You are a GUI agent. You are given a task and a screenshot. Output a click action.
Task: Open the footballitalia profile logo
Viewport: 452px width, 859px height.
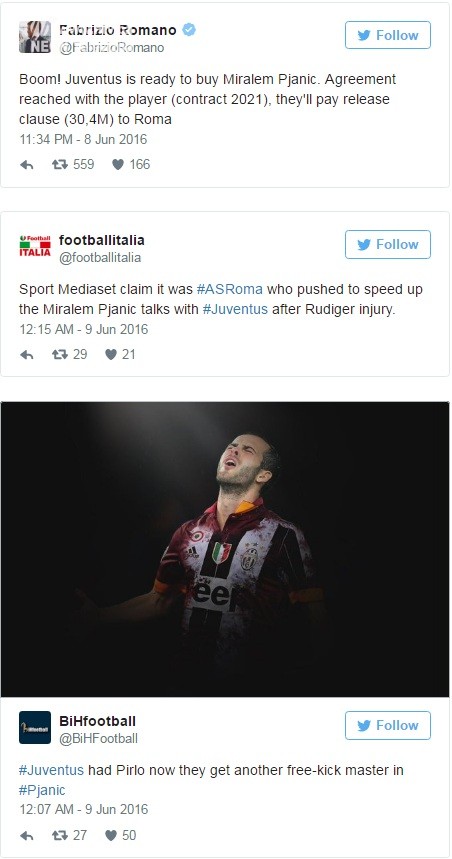(x=35, y=246)
